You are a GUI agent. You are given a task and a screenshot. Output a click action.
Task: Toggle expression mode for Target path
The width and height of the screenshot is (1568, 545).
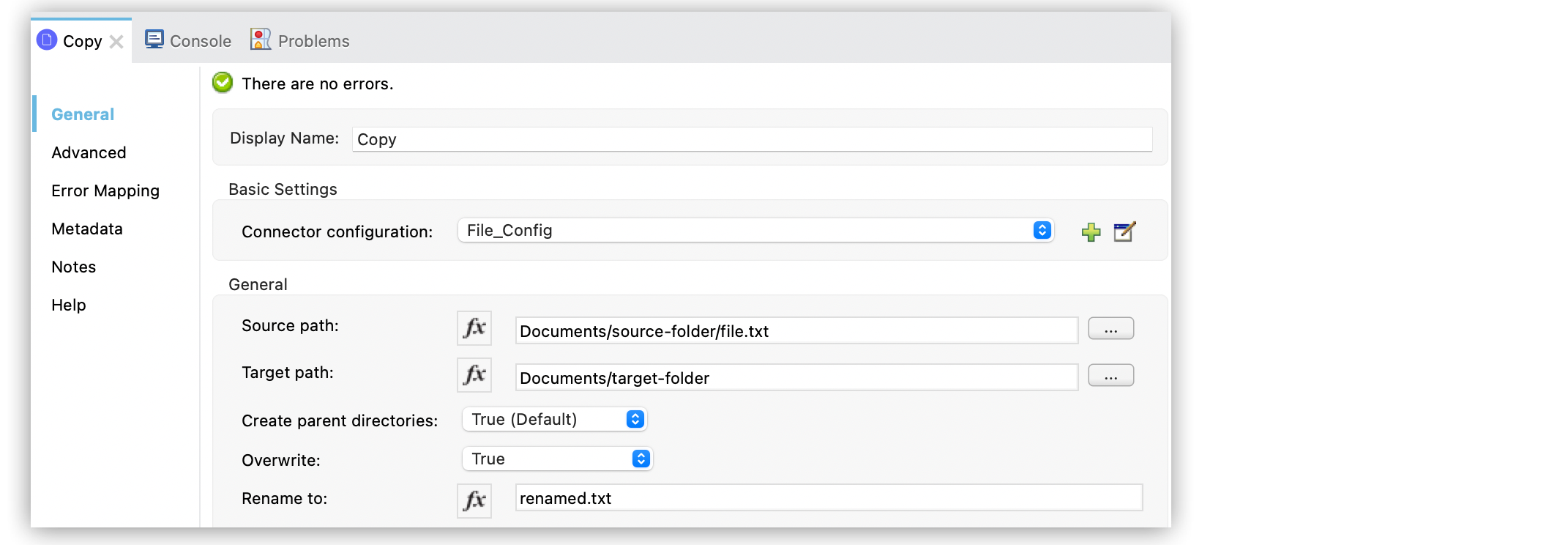click(x=474, y=375)
